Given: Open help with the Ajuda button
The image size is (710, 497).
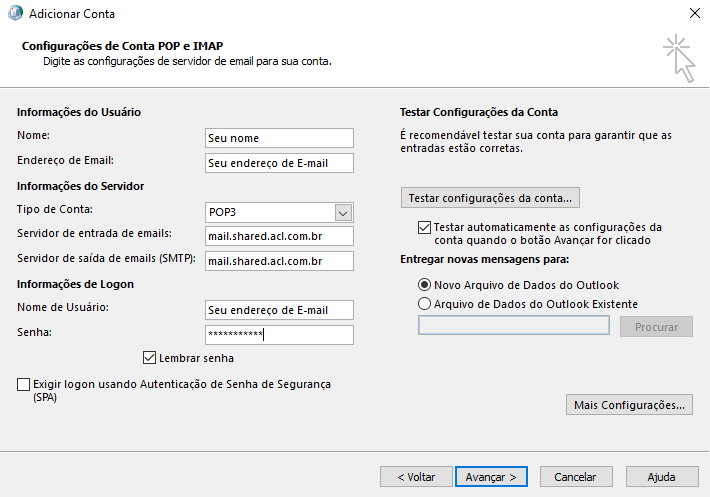Looking at the screenshot, I should tap(661, 477).
